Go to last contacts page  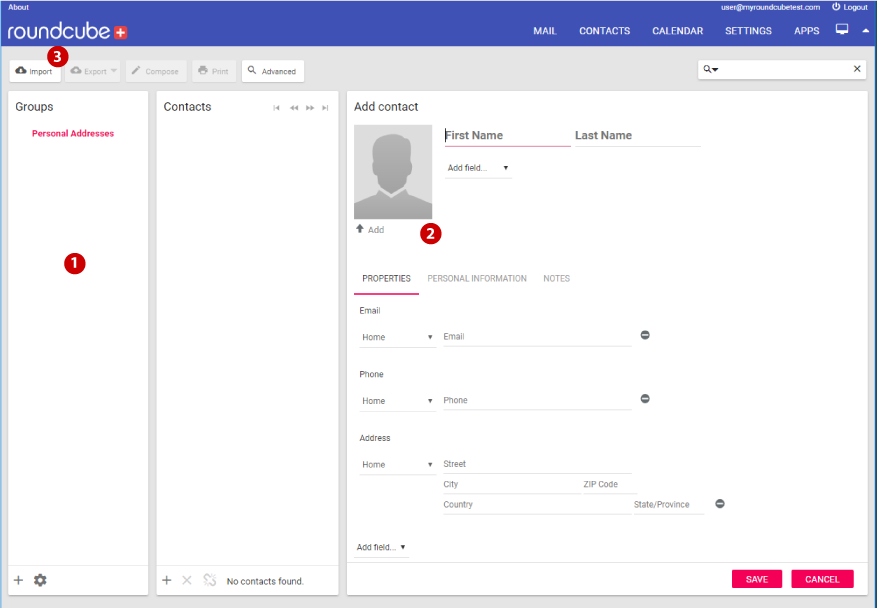(326, 108)
